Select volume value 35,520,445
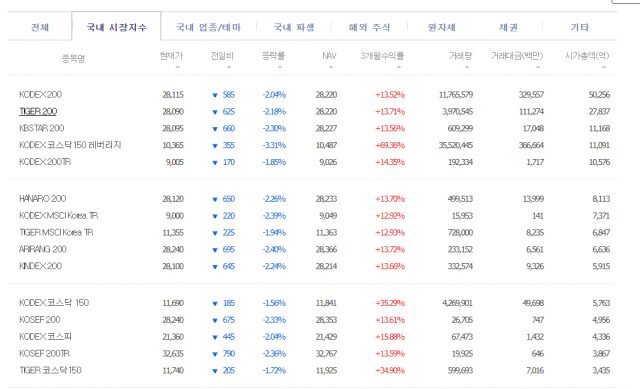The height and width of the screenshot is (389, 640). point(456,145)
